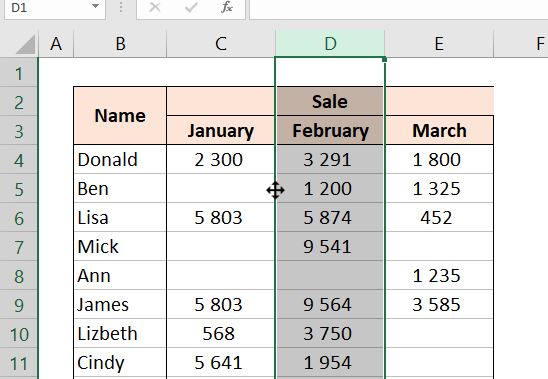Click the February header cell
The image size is (548, 379).
[330, 130]
